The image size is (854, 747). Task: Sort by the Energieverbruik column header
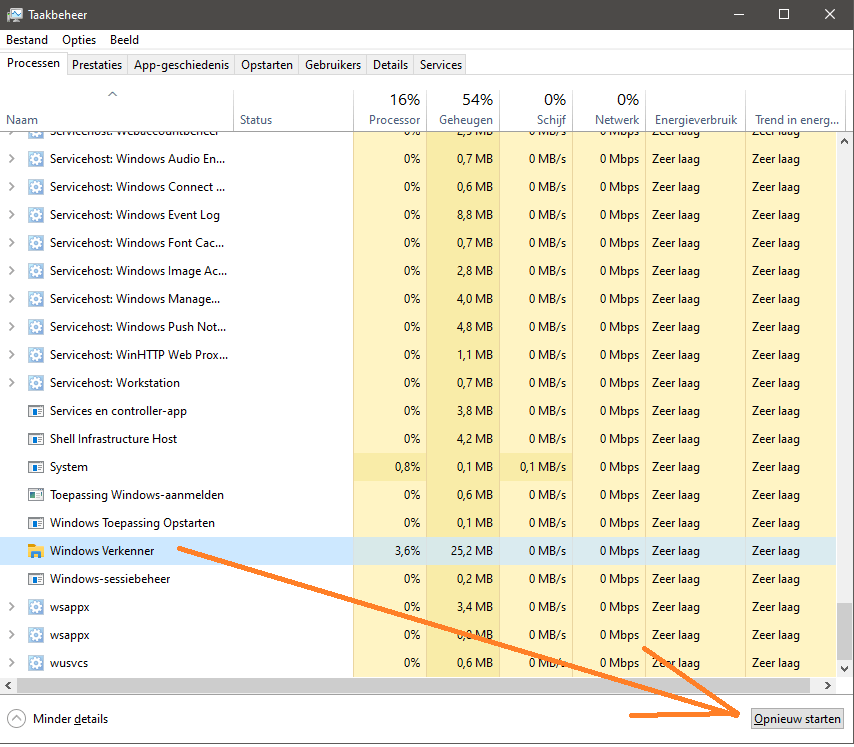(696, 111)
